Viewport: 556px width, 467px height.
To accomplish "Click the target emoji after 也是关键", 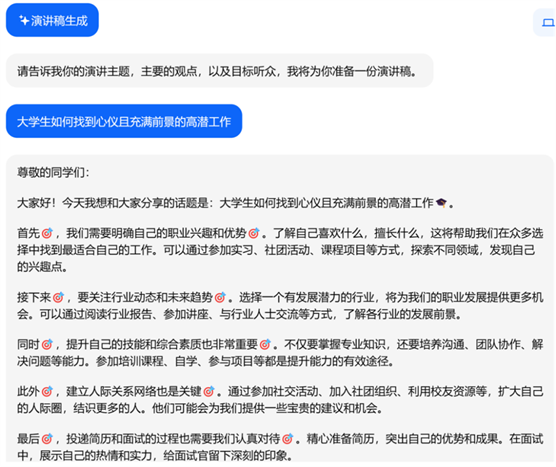I will coord(208,391).
